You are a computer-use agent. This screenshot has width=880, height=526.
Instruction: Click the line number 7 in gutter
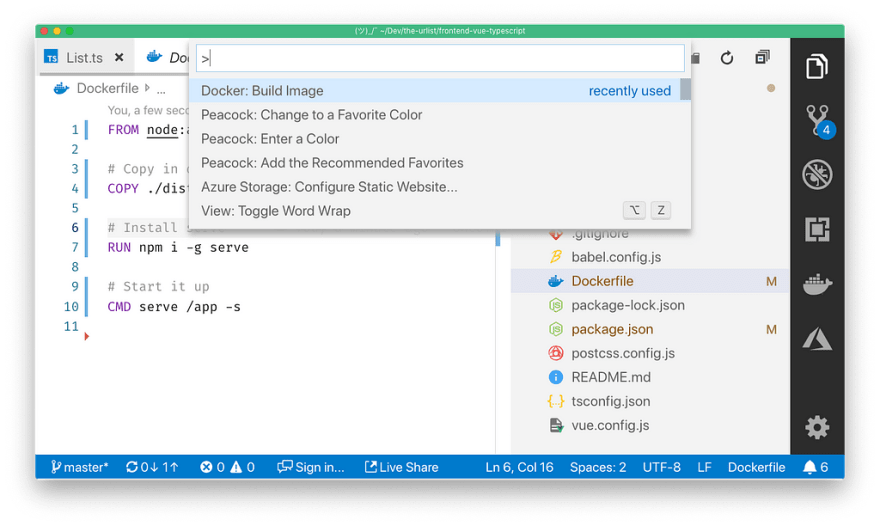75,248
